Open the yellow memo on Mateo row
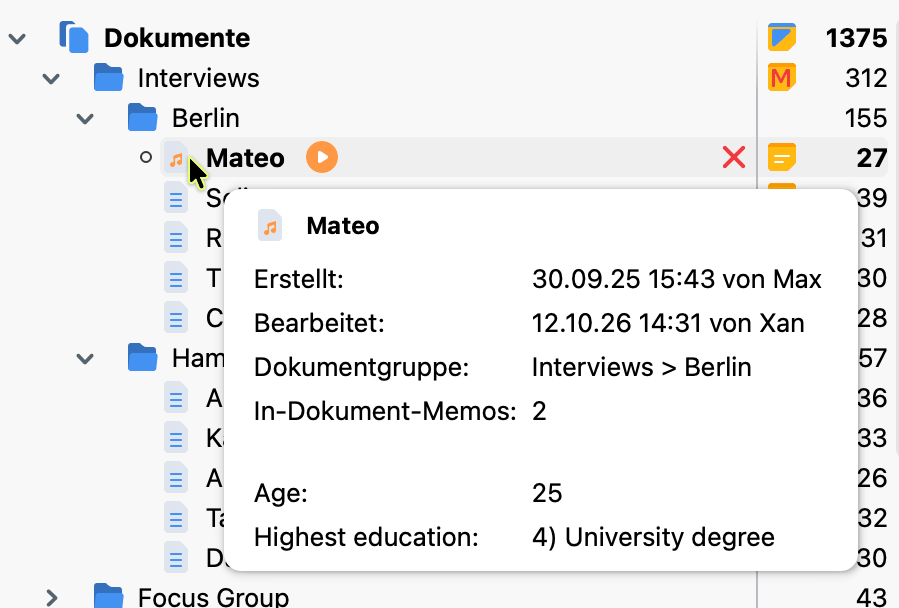The image size is (899, 608). 782,157
